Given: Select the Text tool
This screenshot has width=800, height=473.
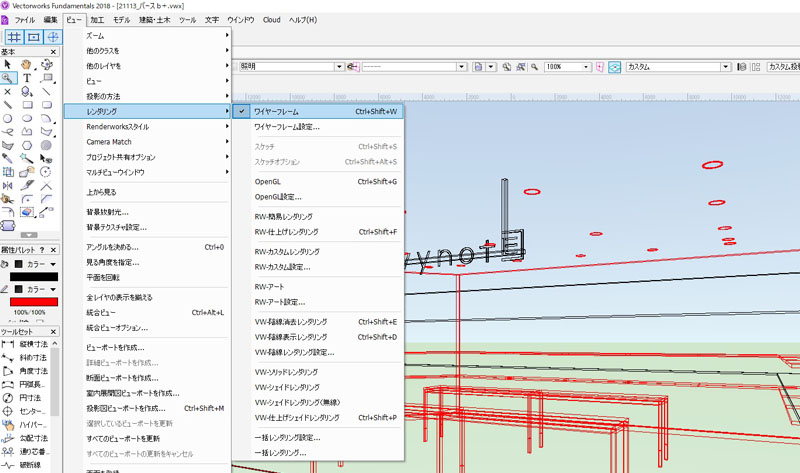Looking at the screenshot, I should (x=27, y=78).
